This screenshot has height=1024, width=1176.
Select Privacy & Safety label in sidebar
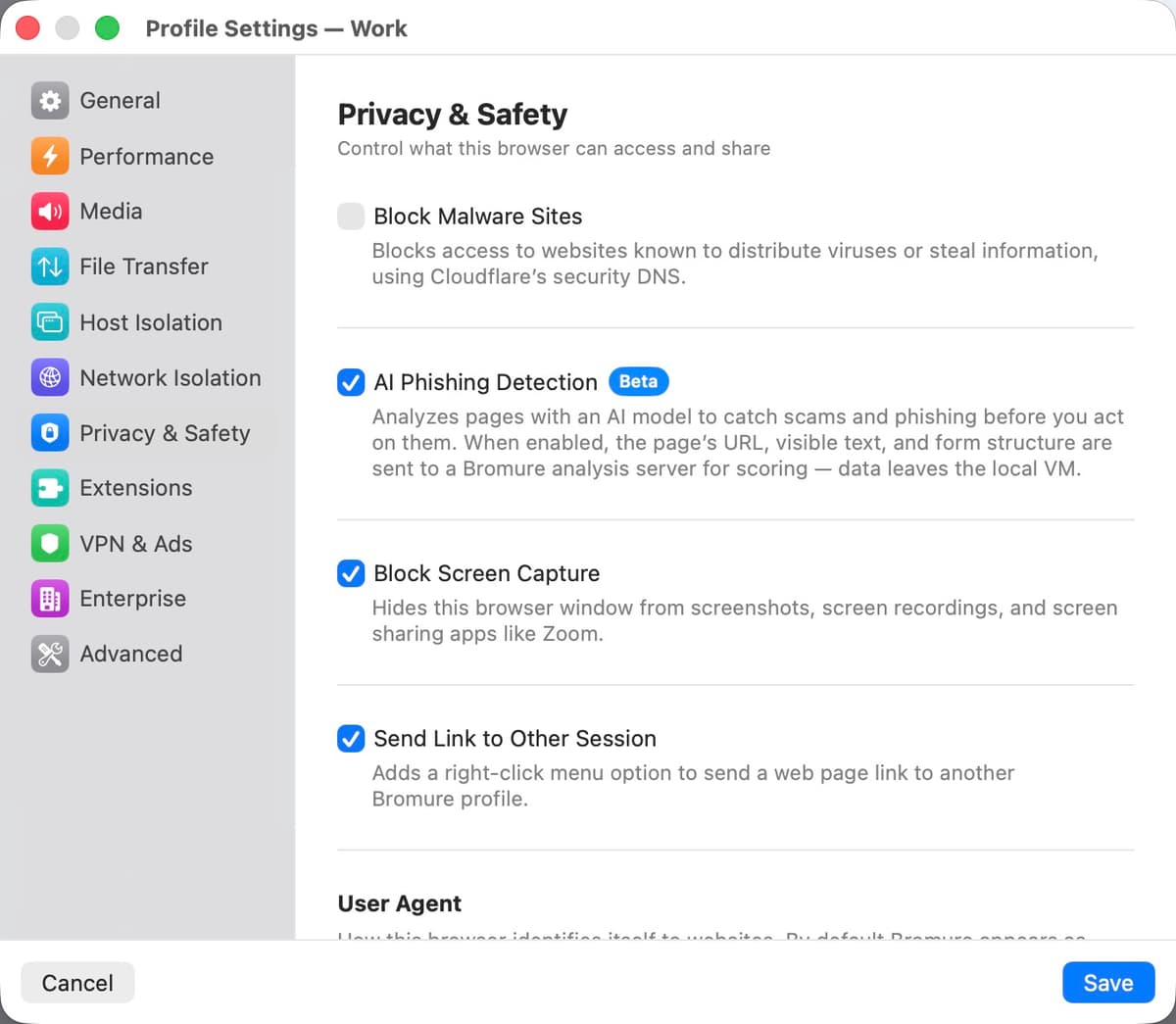165,433
